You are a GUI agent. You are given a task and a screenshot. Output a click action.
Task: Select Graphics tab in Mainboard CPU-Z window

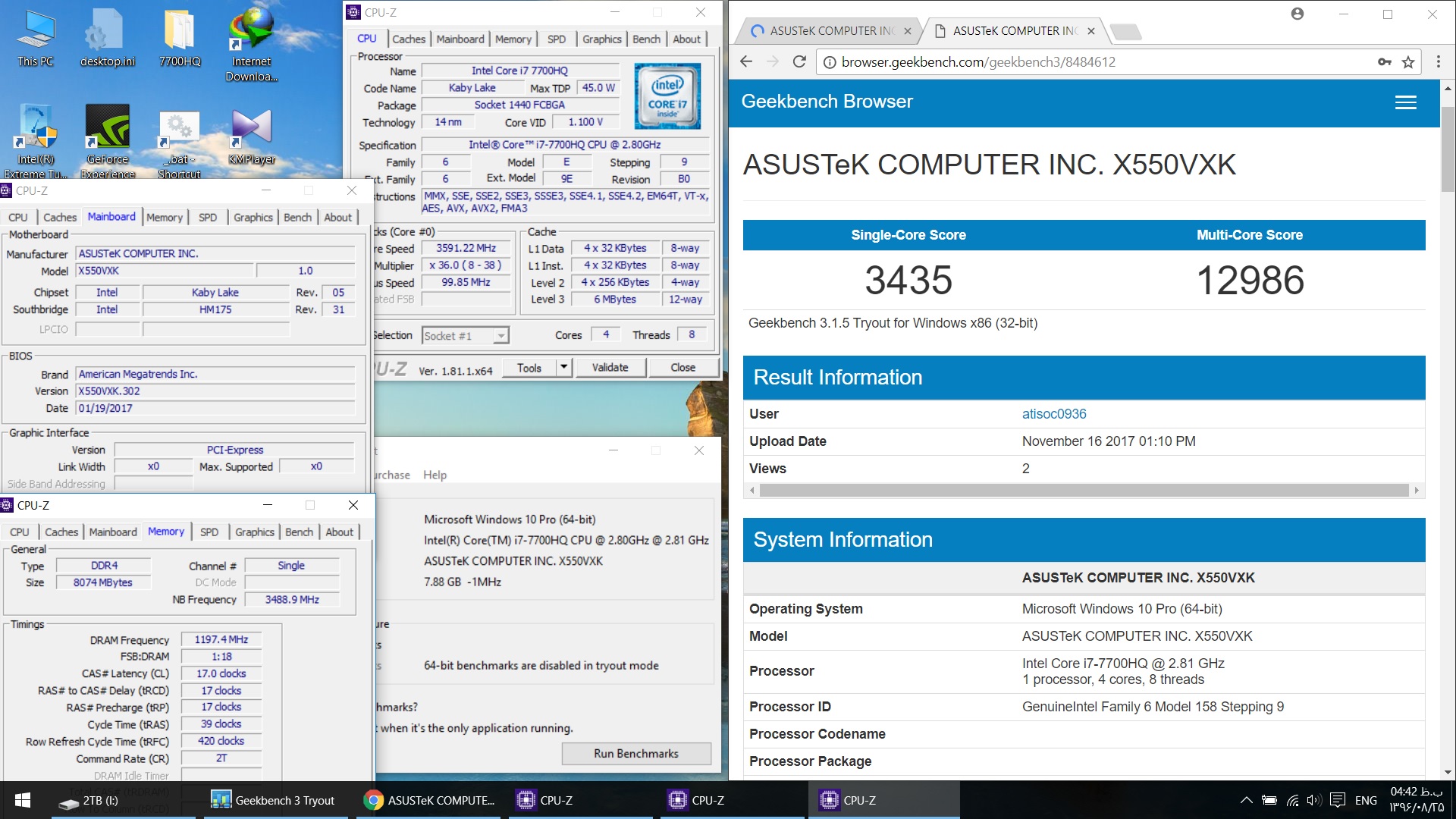coord(253,218)
